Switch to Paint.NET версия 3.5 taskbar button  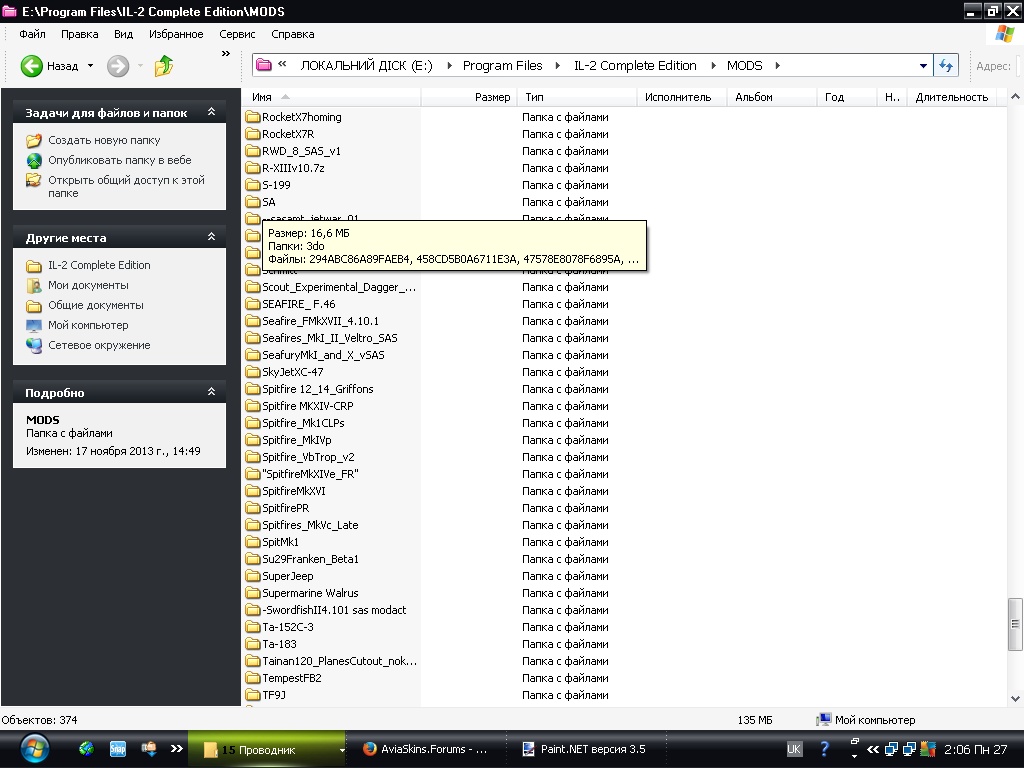[x=584, y=749]
